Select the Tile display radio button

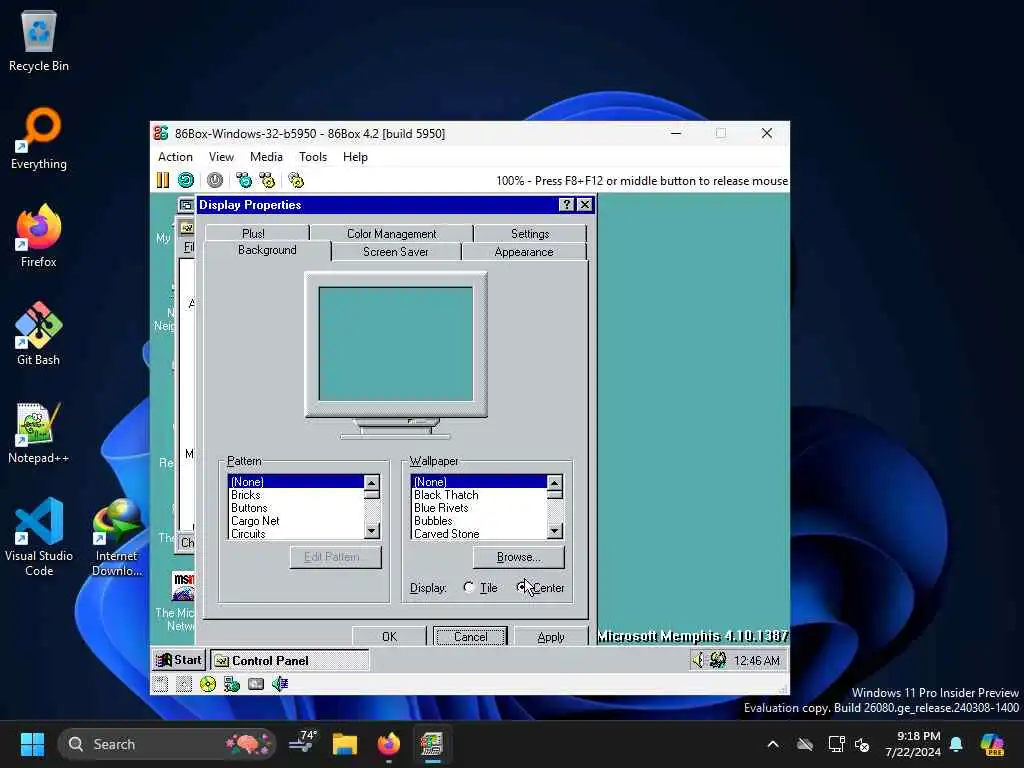(x=468, y=587)
